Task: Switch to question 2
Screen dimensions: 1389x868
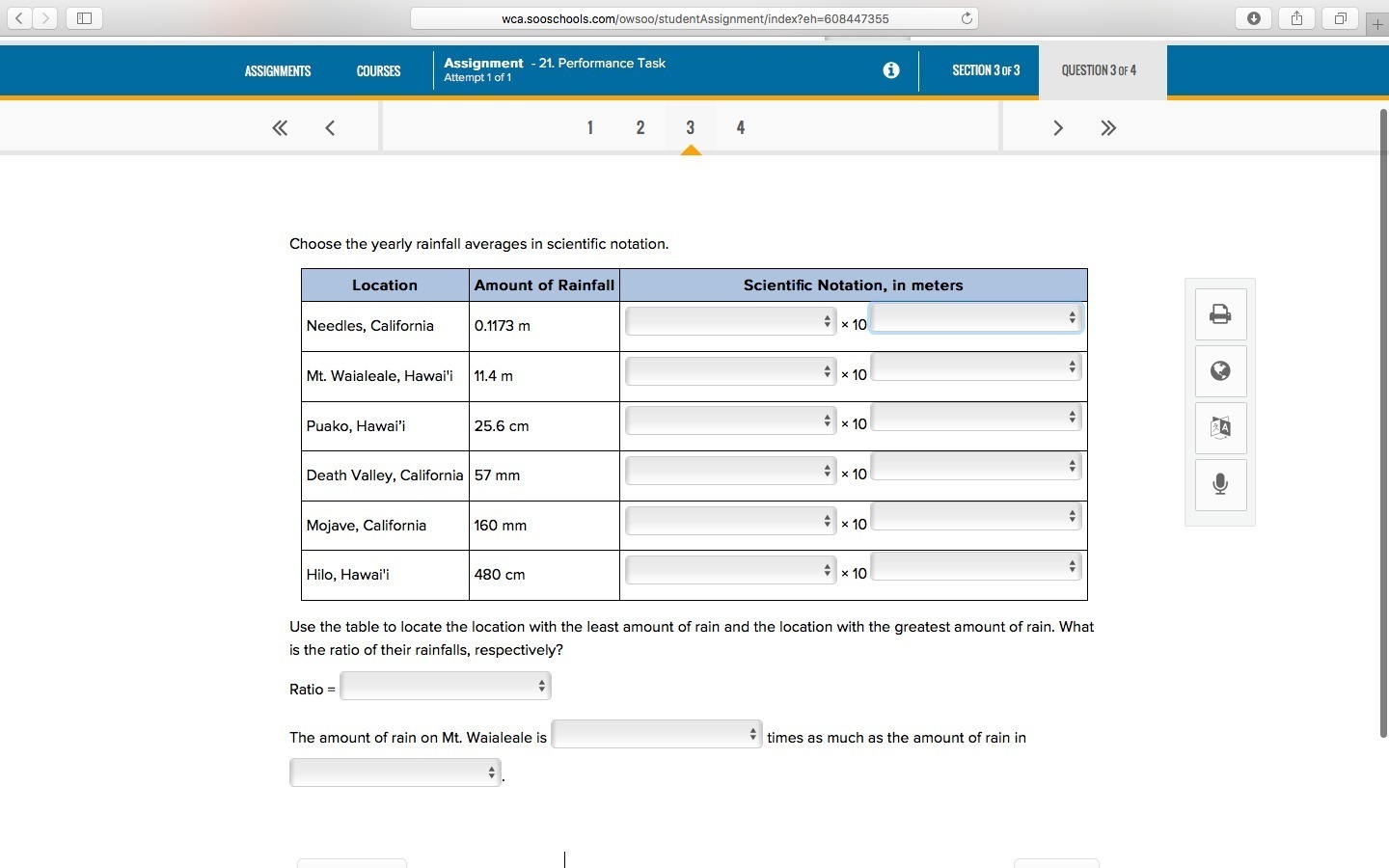Action: click(x=640, y=127)
